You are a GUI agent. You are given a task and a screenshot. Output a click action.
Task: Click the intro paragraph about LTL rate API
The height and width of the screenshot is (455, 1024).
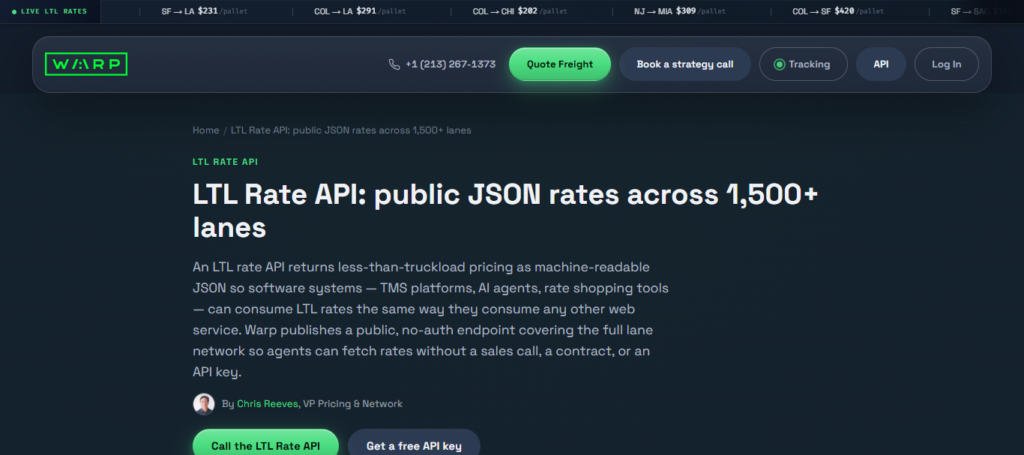pyautogui.click(x=430, y=320)
